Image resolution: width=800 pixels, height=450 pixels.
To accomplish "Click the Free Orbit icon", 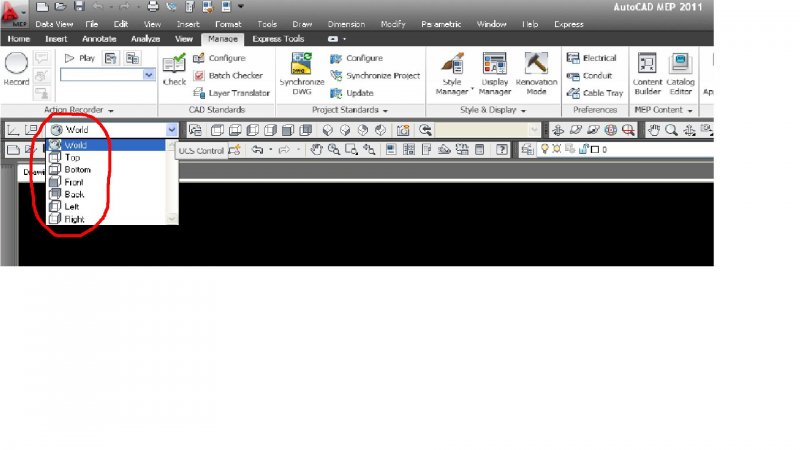I will [x=611, y=130].
